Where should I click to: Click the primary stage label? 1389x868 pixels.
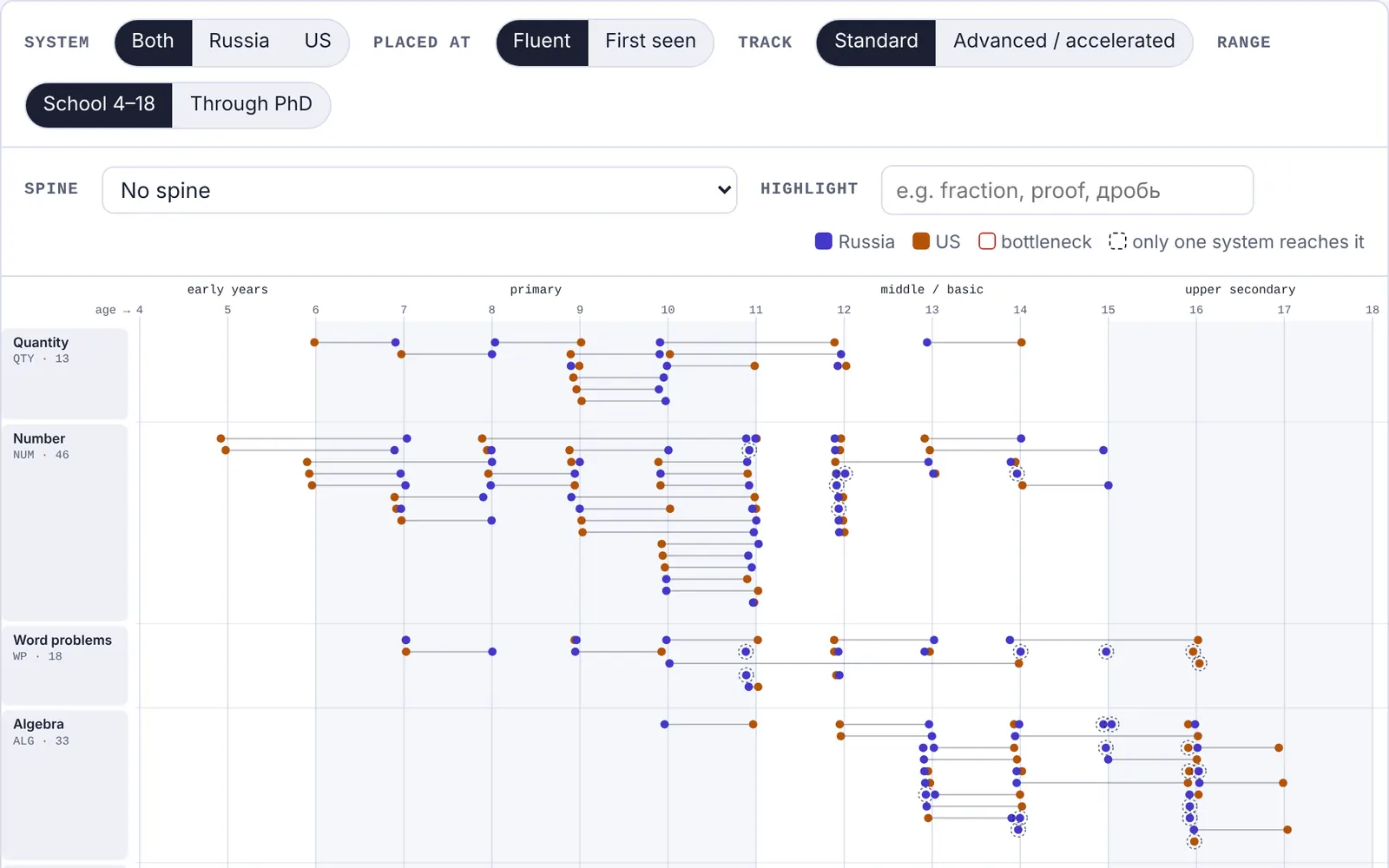click(536, 290)
